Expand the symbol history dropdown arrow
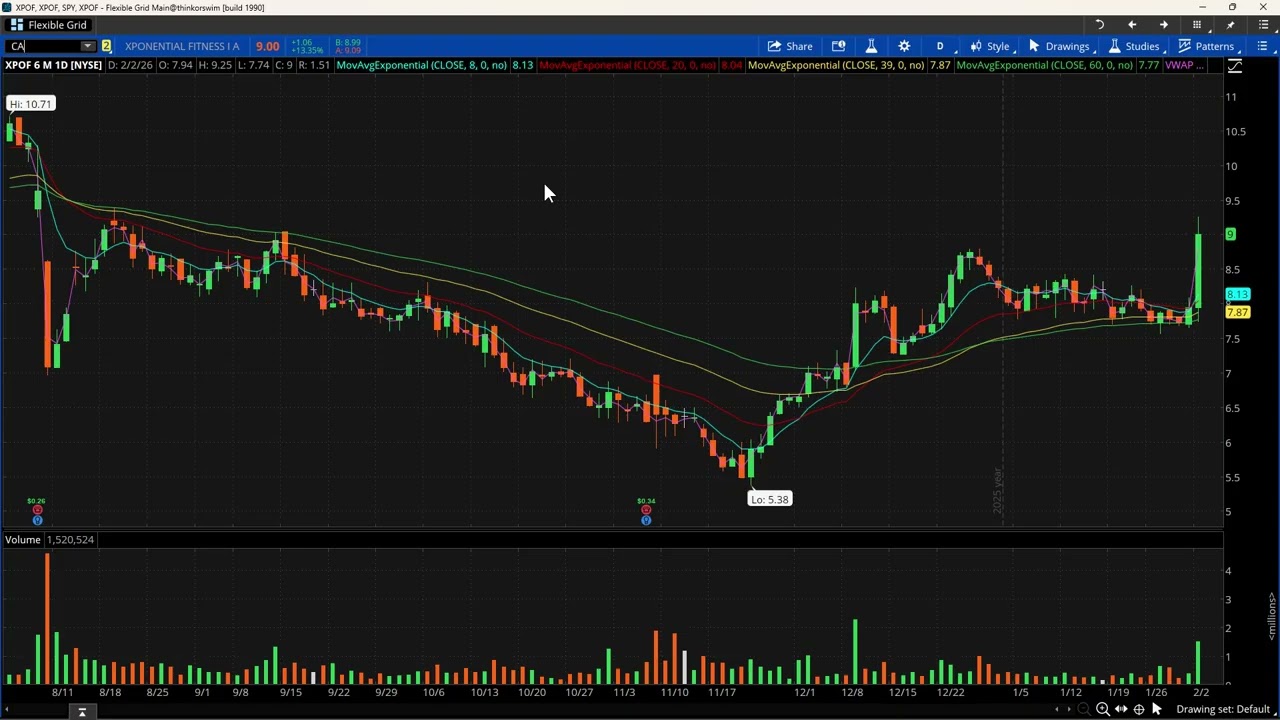 tap(88, 46)
